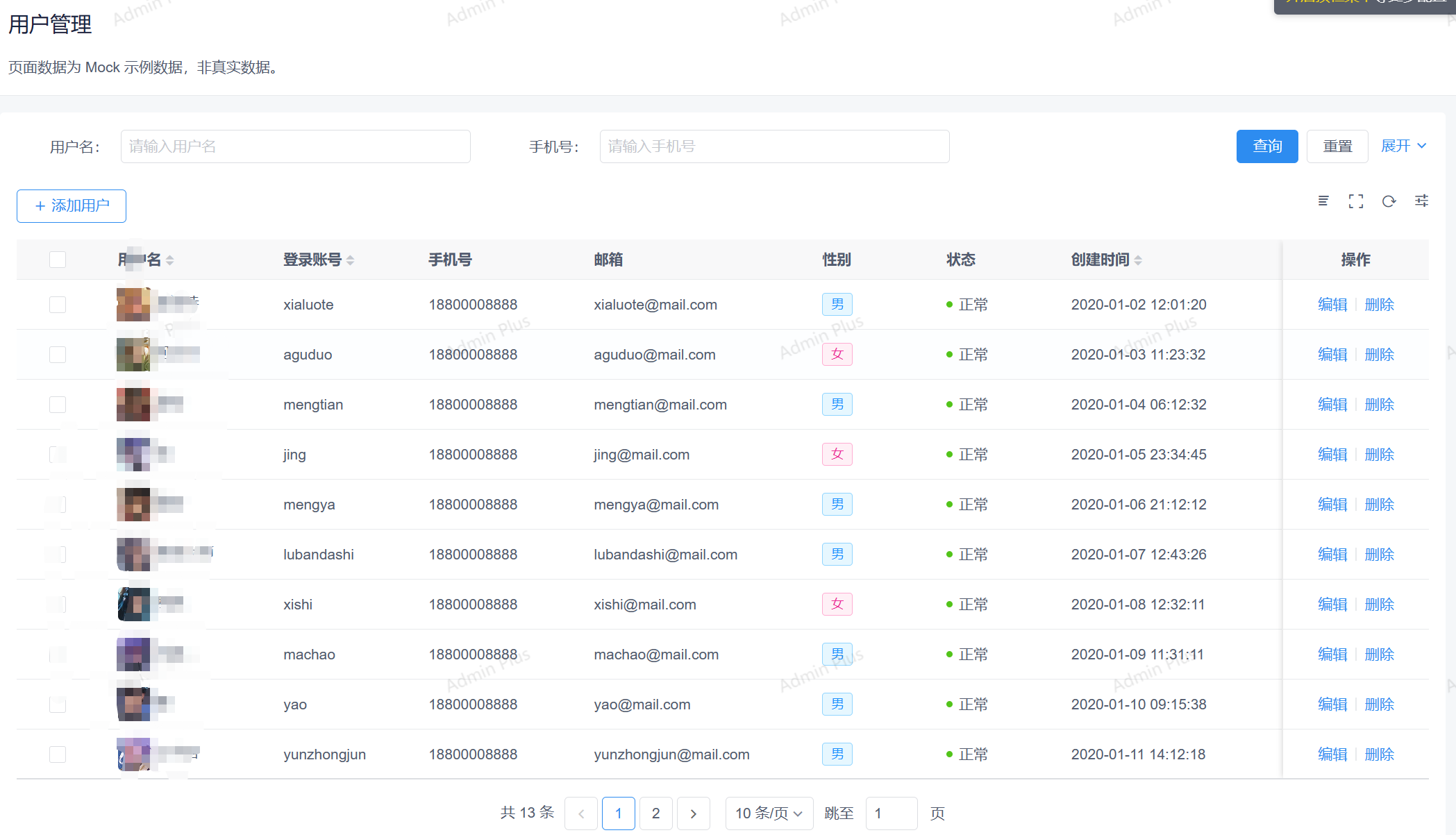
Task: Check the yunzhongjun row checkbox
Action: (x=58, y=754)
